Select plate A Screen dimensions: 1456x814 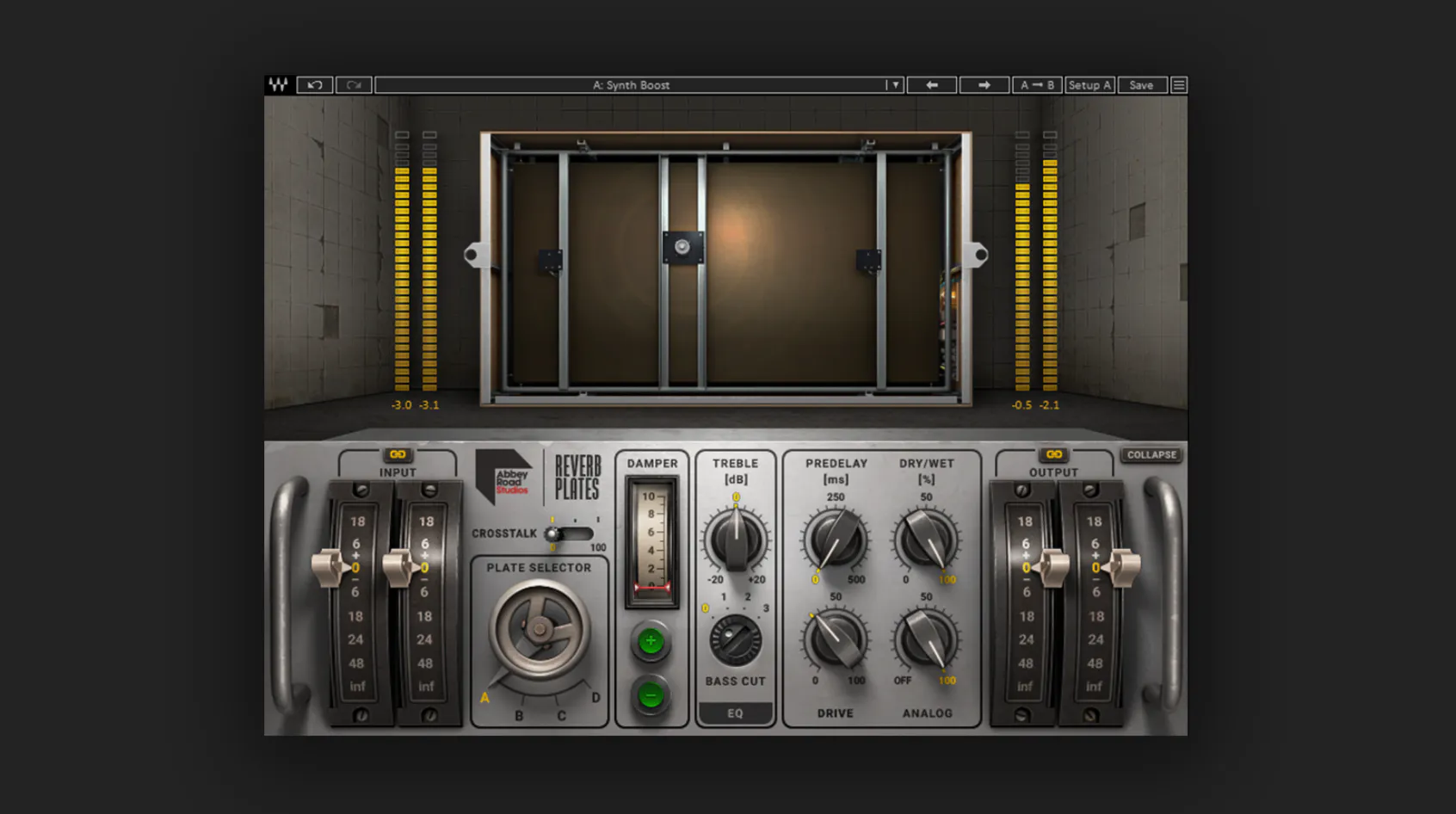(484, 698)
